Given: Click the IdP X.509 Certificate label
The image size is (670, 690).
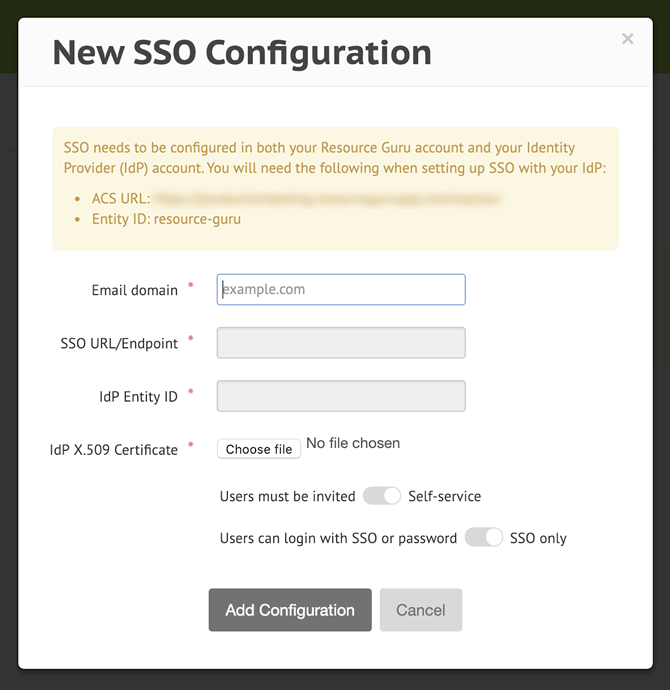Looking at the screenshot, I should click(113, 450).
